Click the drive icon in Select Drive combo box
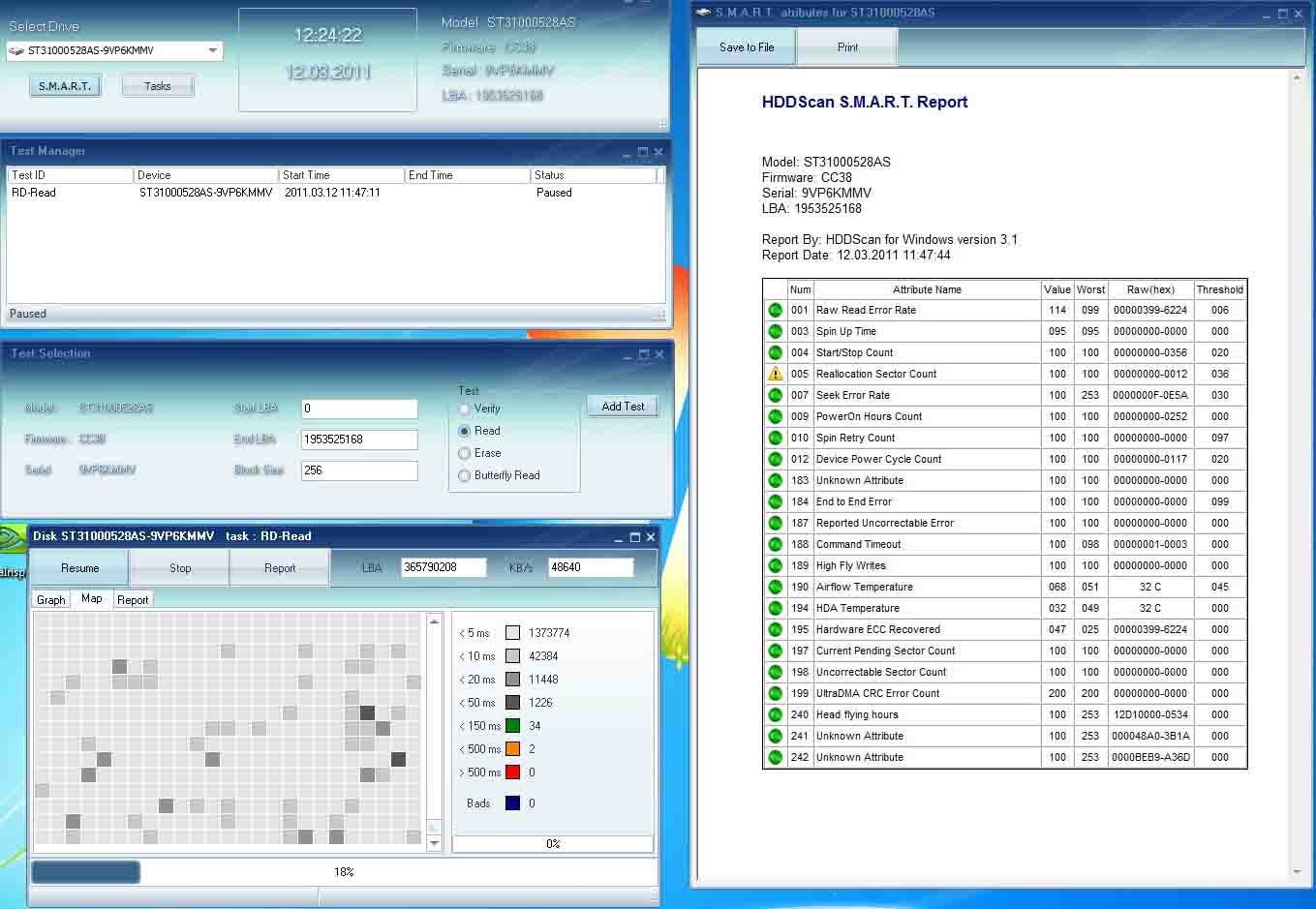 pyautogui.click(x=16, y=51)
